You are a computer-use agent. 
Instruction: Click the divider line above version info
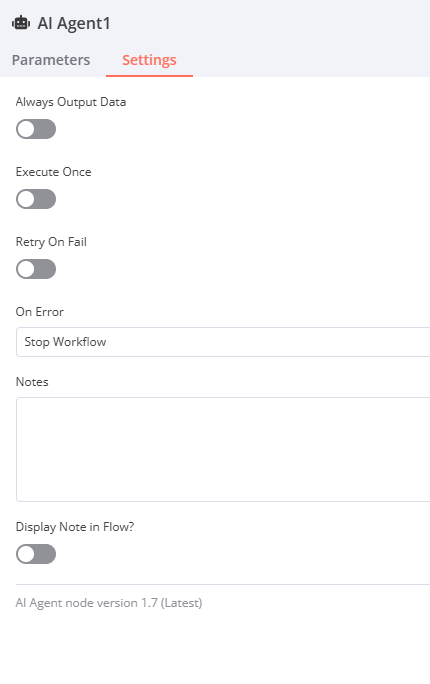coord(223,584)
